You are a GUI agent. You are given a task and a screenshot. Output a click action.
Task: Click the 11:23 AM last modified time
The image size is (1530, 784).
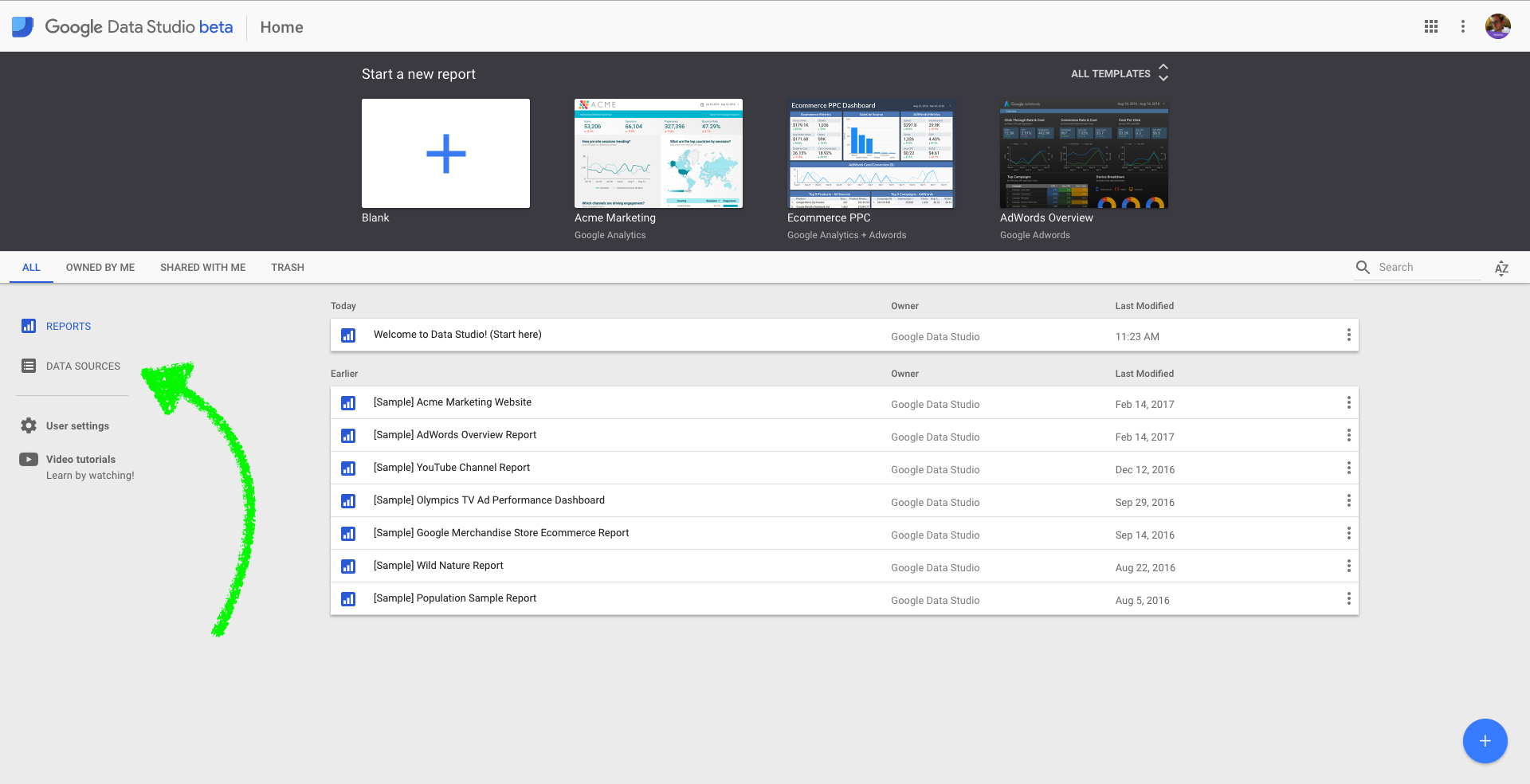pyautogui.click(x=1137, y=337)
